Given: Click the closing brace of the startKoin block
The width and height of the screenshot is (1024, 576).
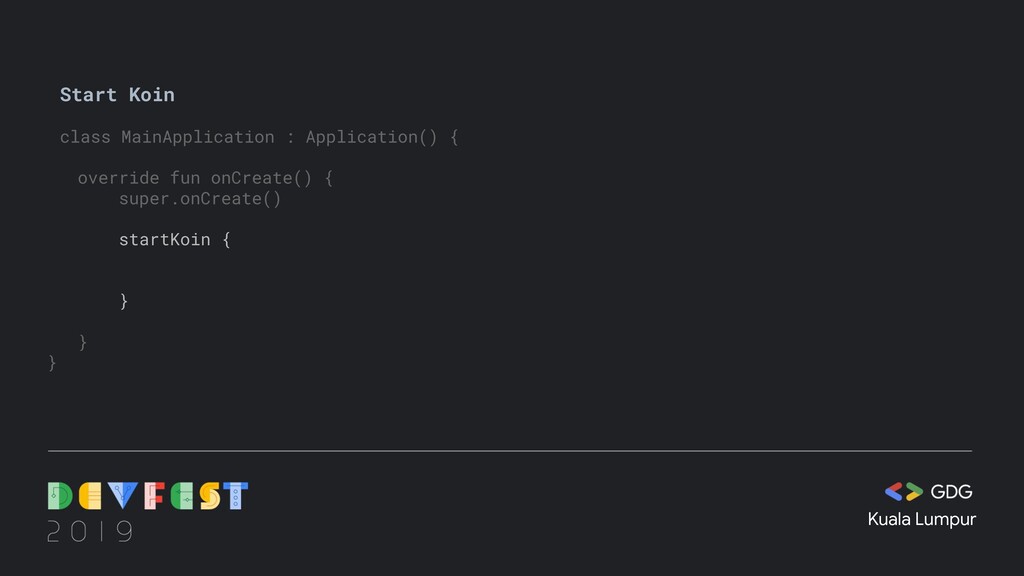Looking at the screenshot, I should pyautogui.click(x=124, y=301).
